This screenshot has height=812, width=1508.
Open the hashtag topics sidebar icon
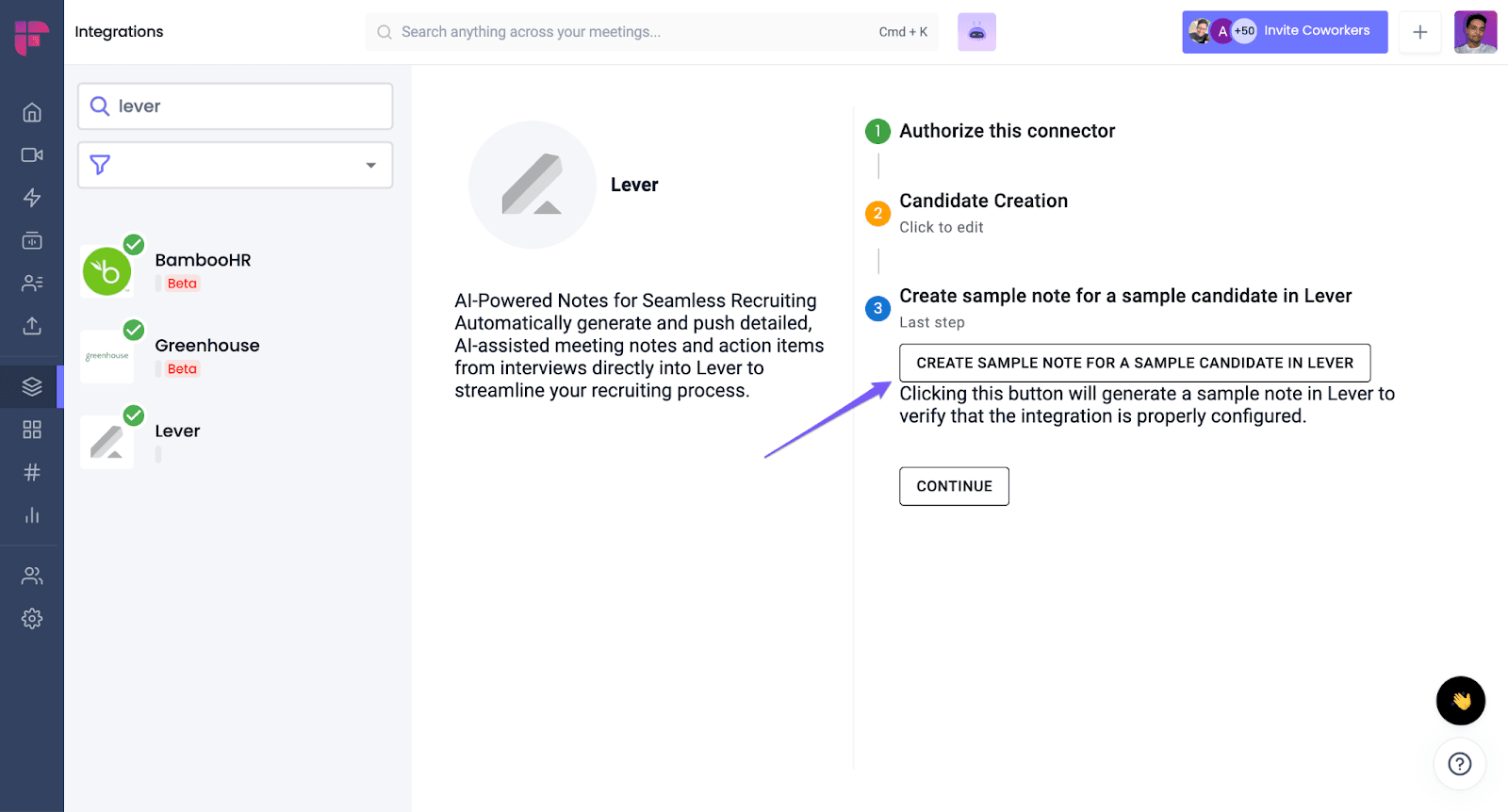click(x=32, y=472)
